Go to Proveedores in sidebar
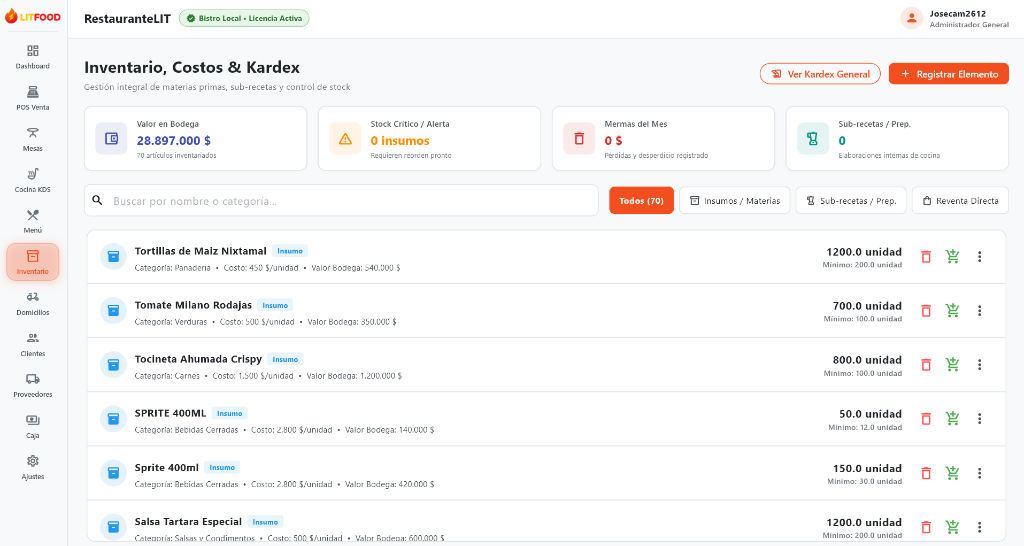 click(33, 386)
